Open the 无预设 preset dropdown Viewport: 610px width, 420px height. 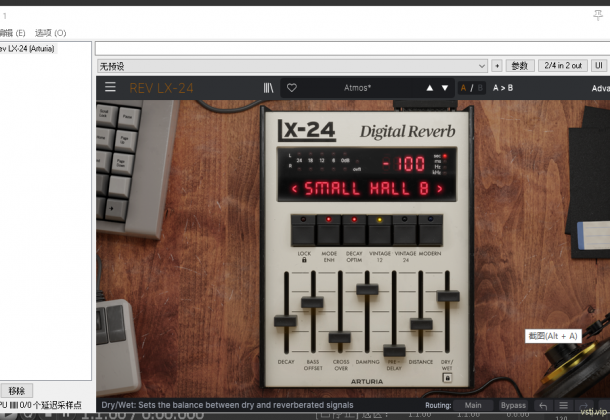291,65
